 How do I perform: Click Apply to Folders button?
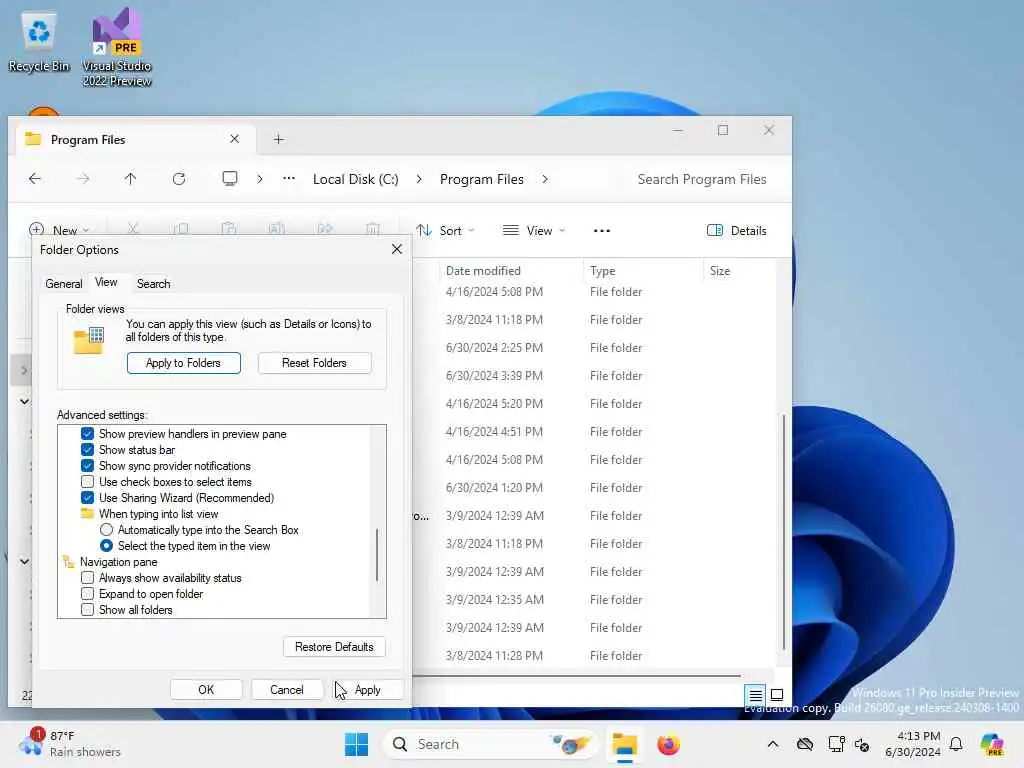point(184,363)
